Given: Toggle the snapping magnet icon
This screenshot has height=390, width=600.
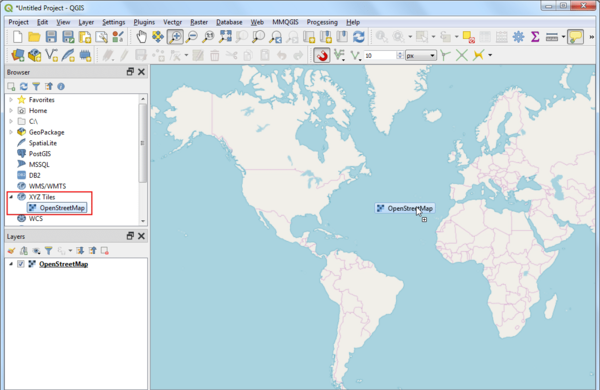Looking at the screenshot, I should [x=322, y=55].
